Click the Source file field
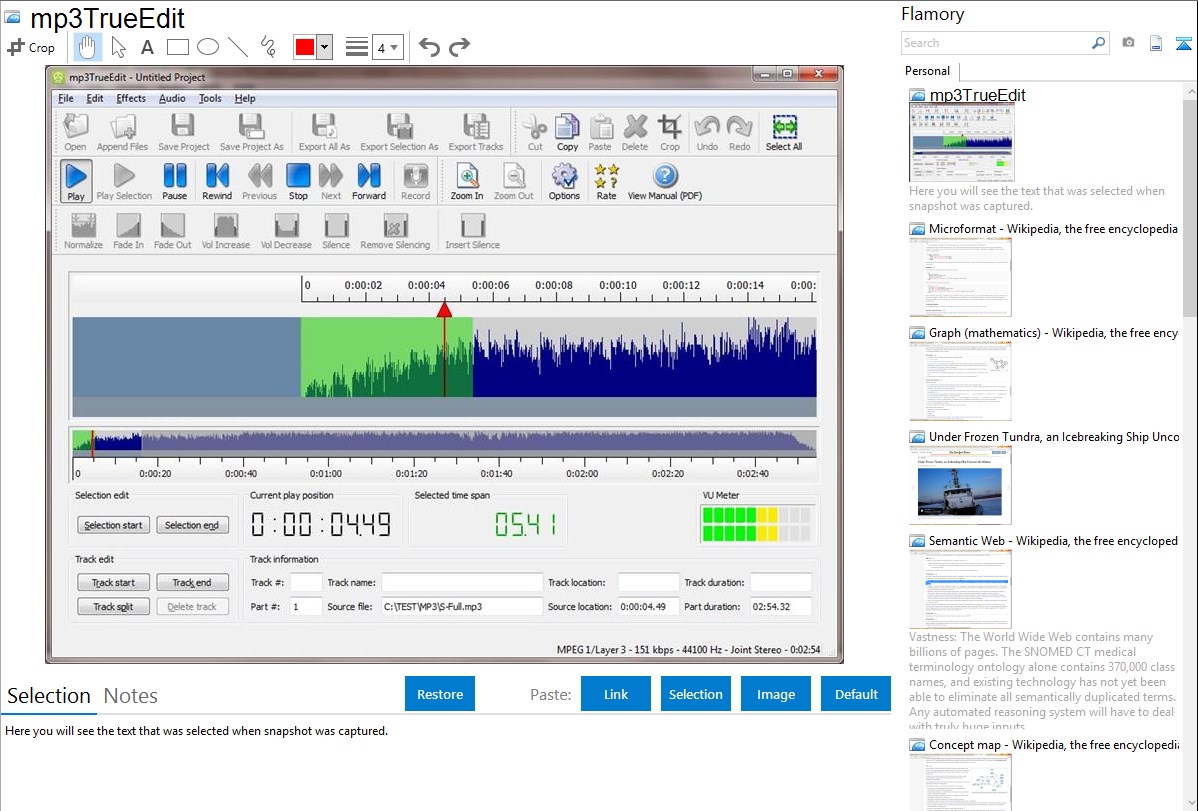The image size is (1198, 811). [462, 607]
